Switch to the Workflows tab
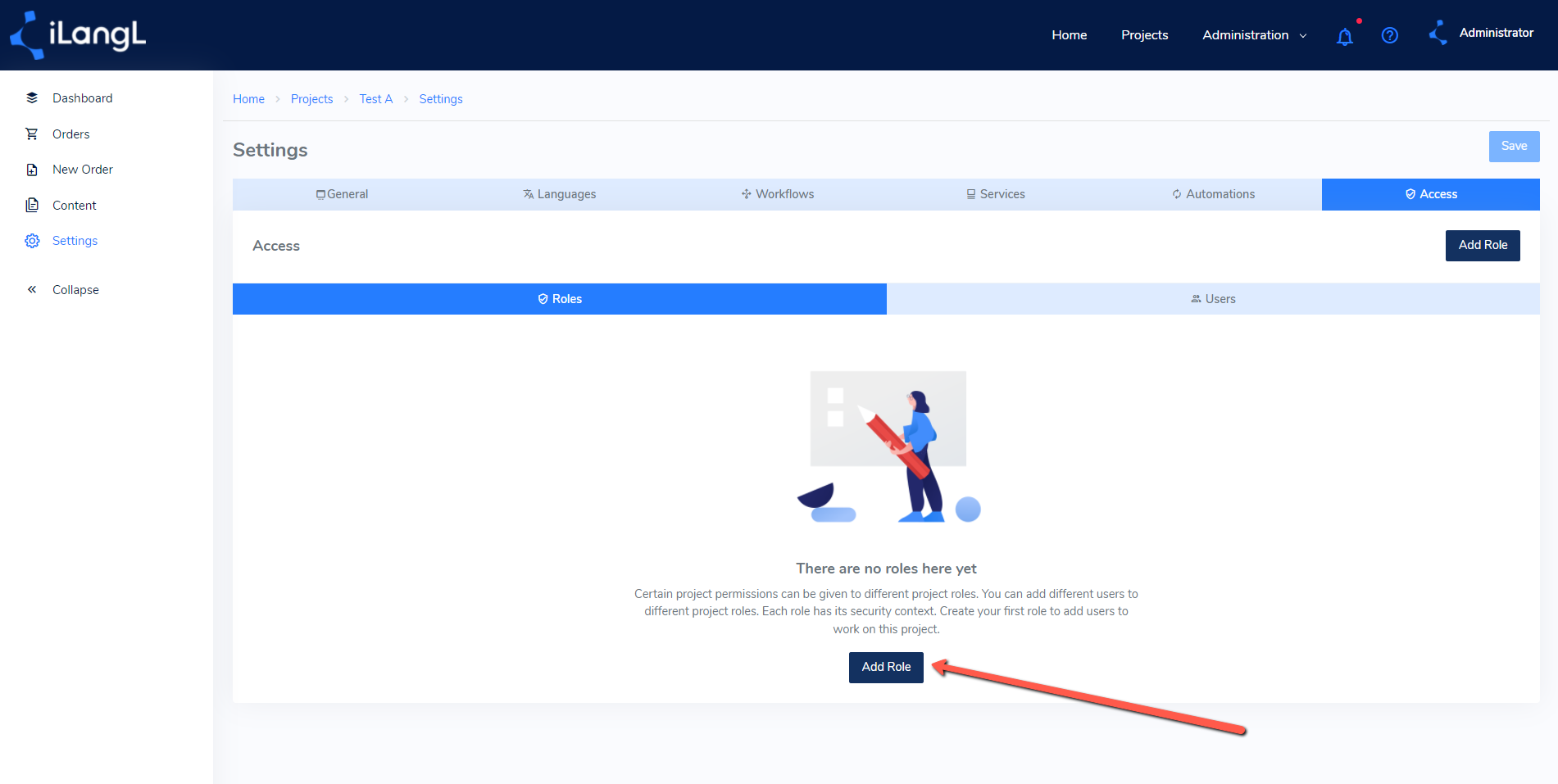 click(778, 194)
